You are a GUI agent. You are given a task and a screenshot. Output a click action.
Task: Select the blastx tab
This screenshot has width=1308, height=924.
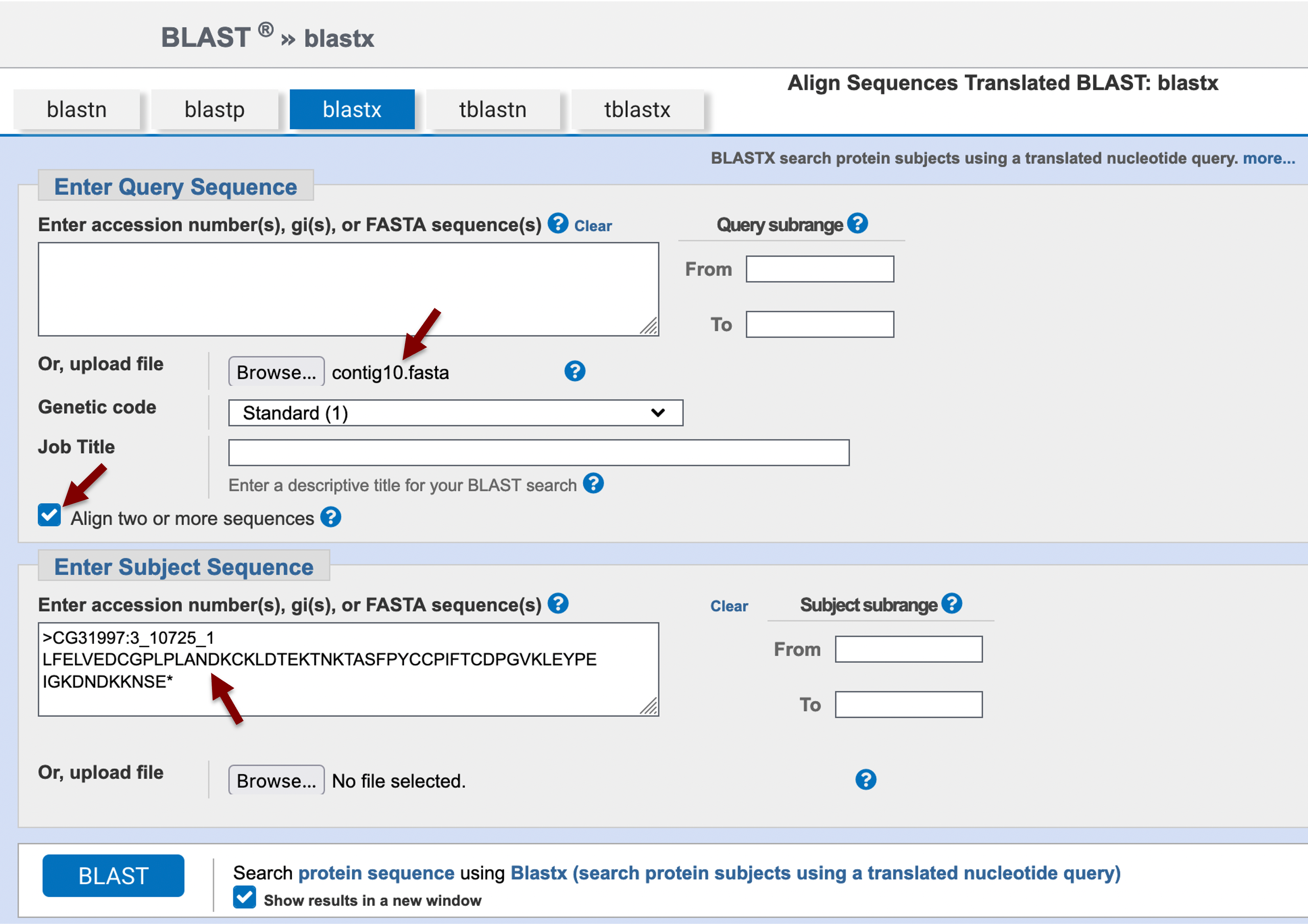(352, 109)
